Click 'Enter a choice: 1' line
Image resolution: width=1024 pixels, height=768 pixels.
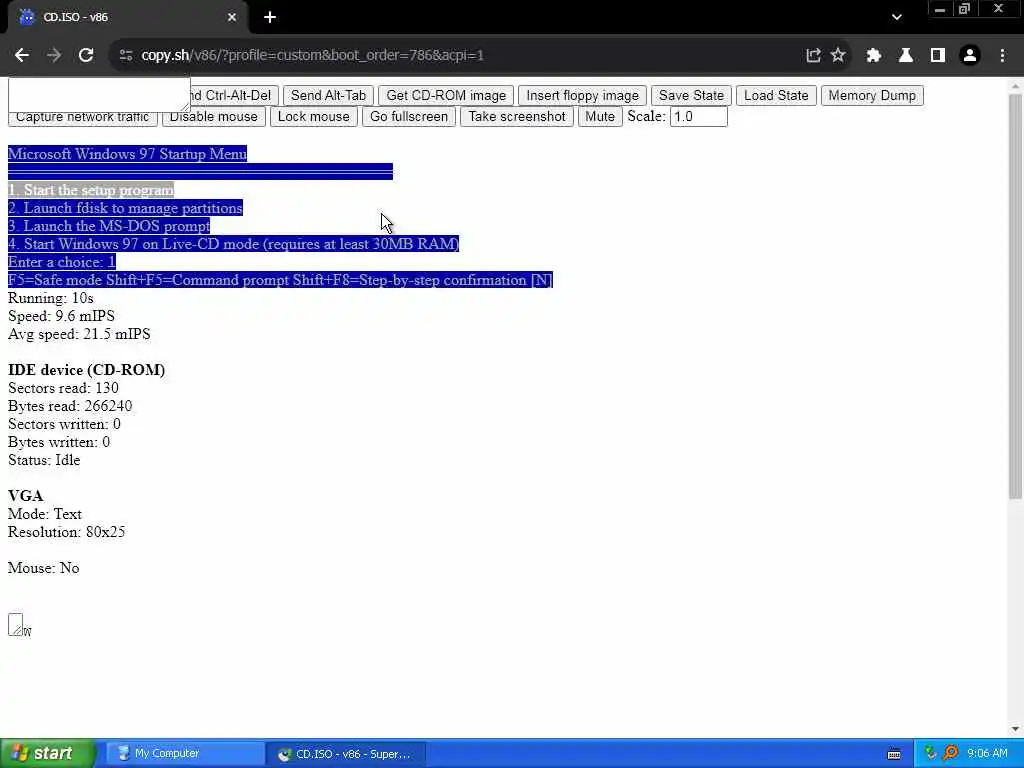(x=62, y=262)
